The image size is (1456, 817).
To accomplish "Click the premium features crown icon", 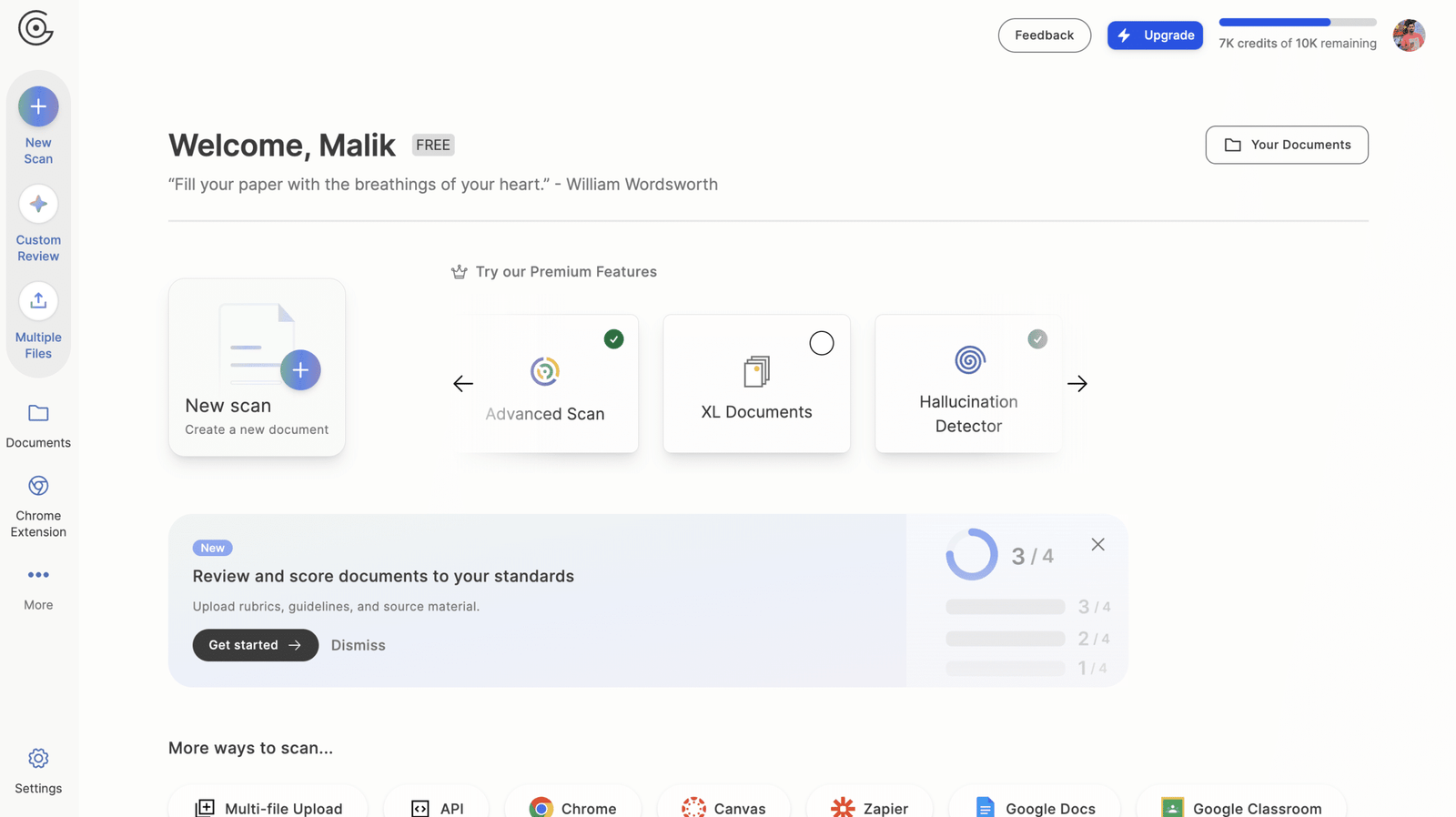I will [x=460, y=272].
